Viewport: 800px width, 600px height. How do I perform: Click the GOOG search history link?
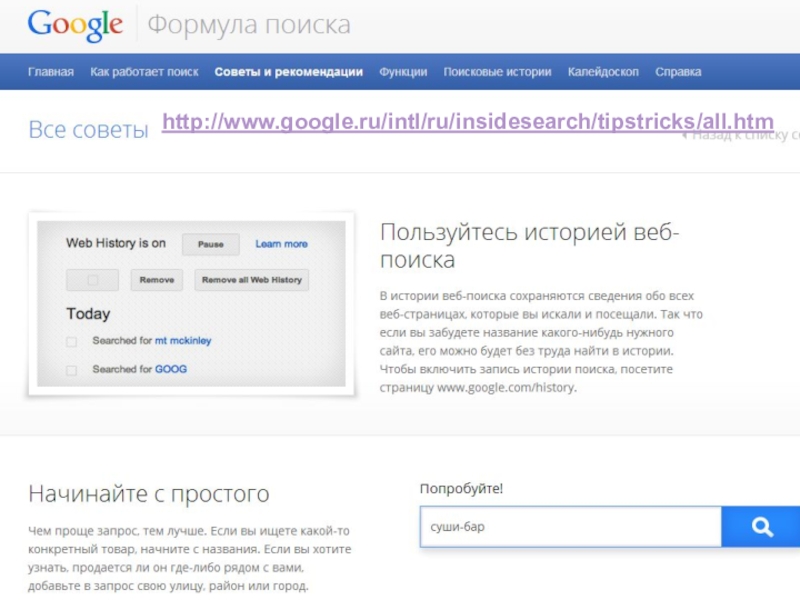tap(170, 370)
